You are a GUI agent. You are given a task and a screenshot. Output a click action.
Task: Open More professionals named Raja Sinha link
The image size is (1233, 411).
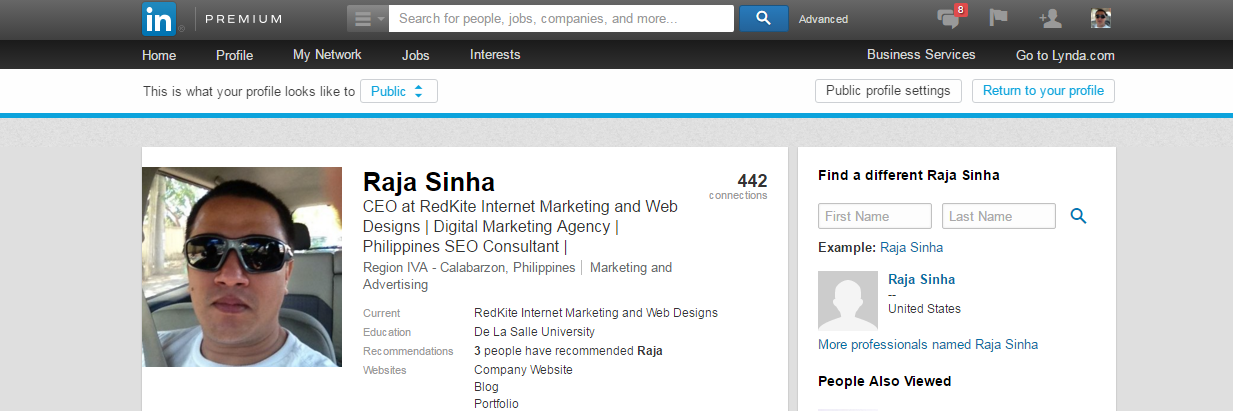pos(928,344)
